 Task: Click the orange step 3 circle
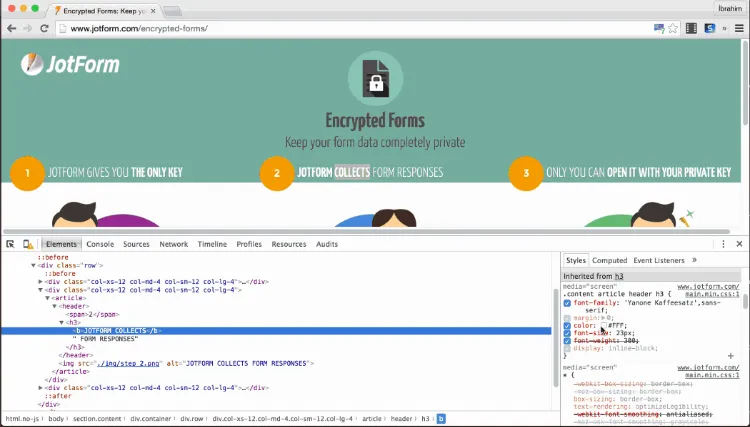click(526, 173)
